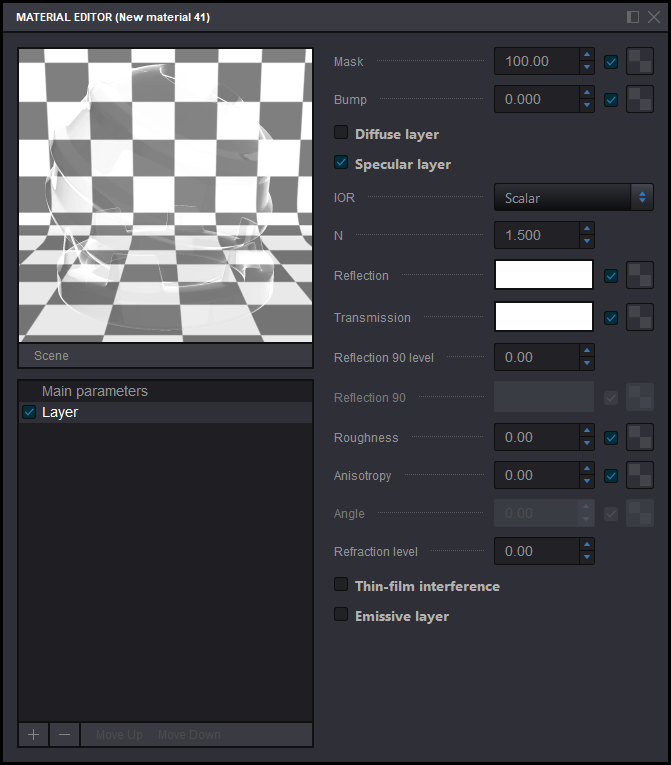Screen dimensions: 671x765
Task: Disable the Specular layer checkbox
Action: click(x=341, y=163)
